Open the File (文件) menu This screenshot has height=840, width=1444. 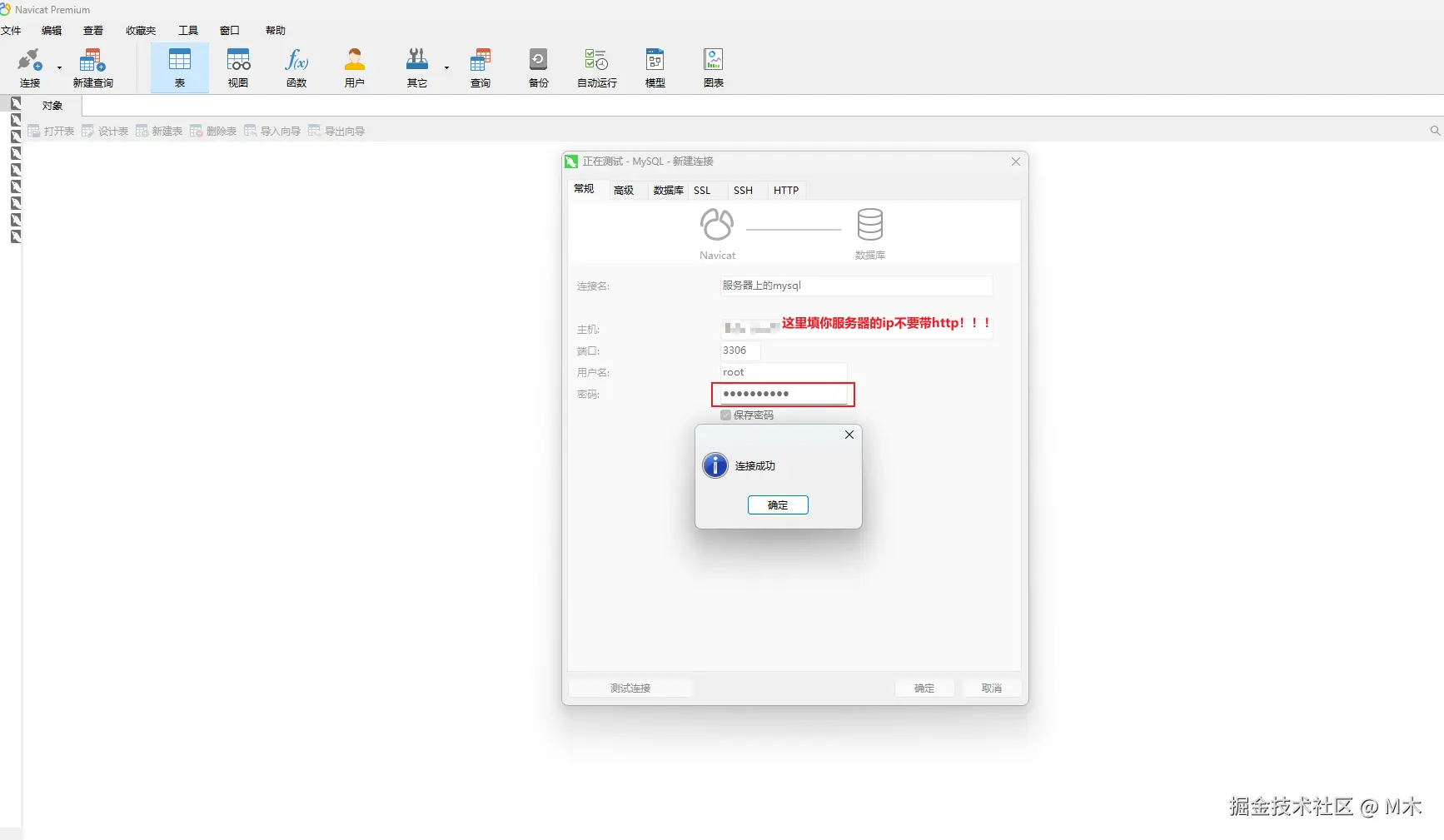point(11,31)
